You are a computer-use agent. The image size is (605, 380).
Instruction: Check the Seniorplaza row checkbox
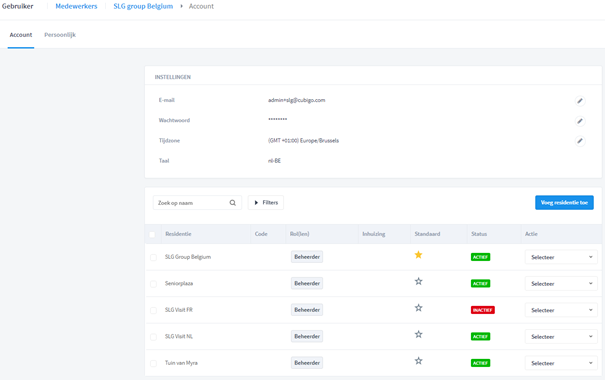(153, 284)
